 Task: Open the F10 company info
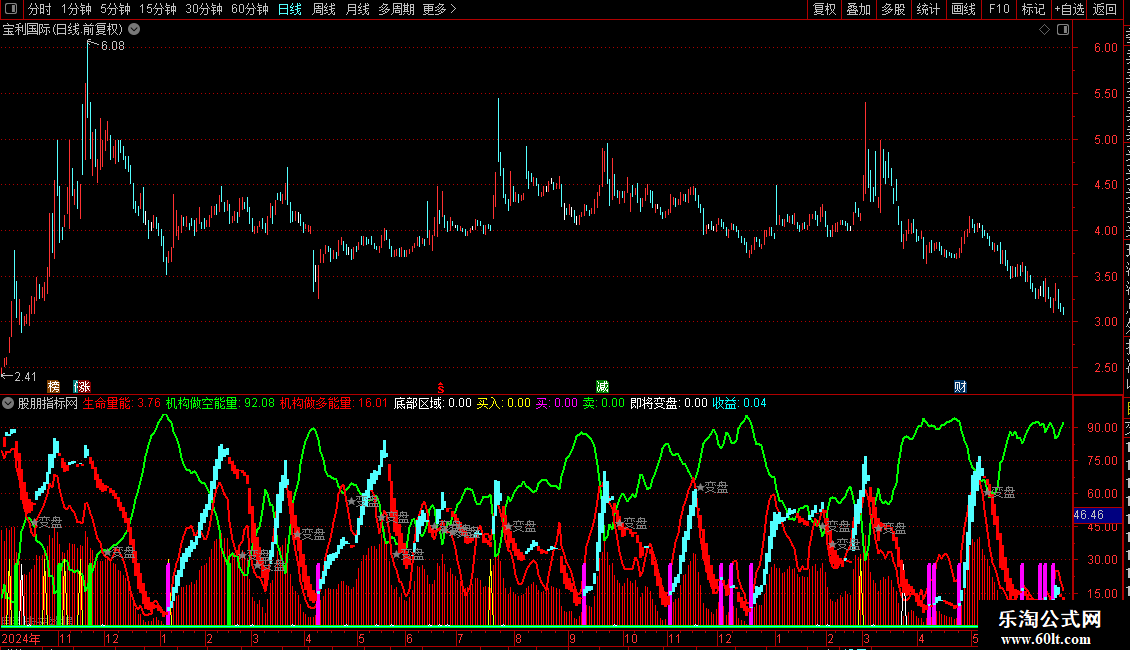pyautogui.click(x=999, y=9)
